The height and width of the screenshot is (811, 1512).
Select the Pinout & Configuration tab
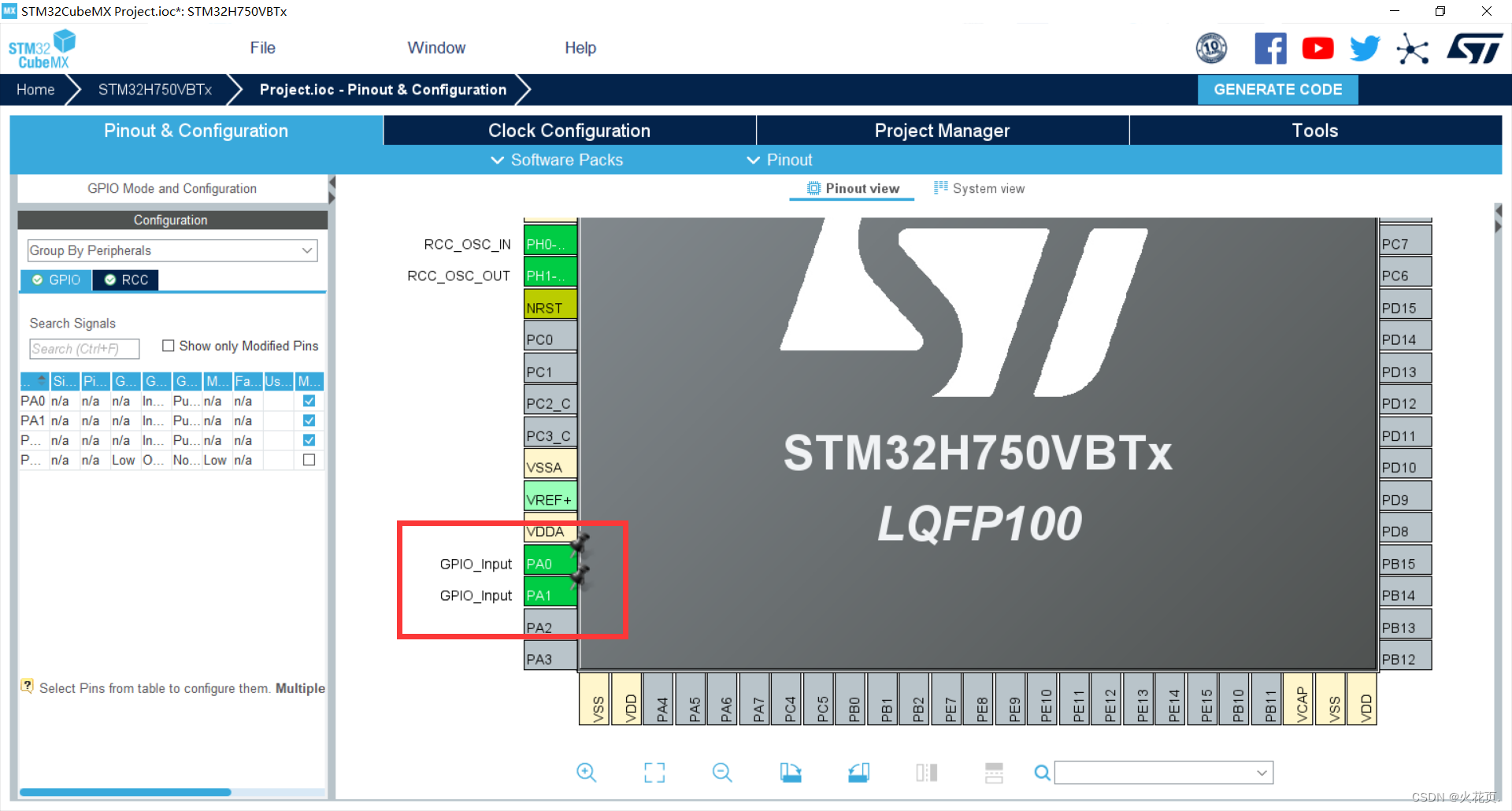[196, 131]
